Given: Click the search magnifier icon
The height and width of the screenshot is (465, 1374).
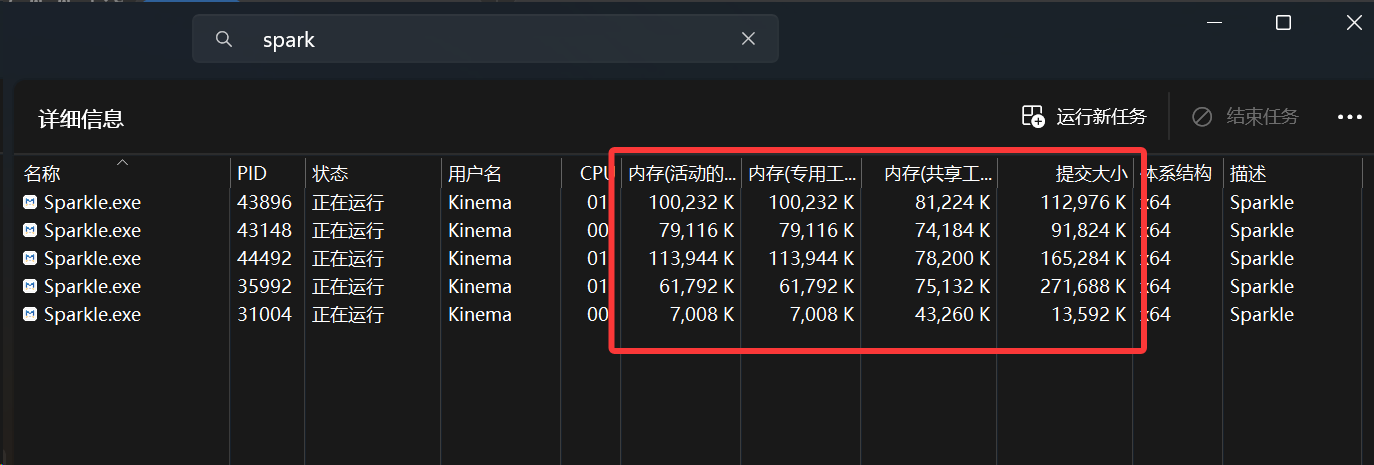Looking at the screenshot, I should [224, 39].
